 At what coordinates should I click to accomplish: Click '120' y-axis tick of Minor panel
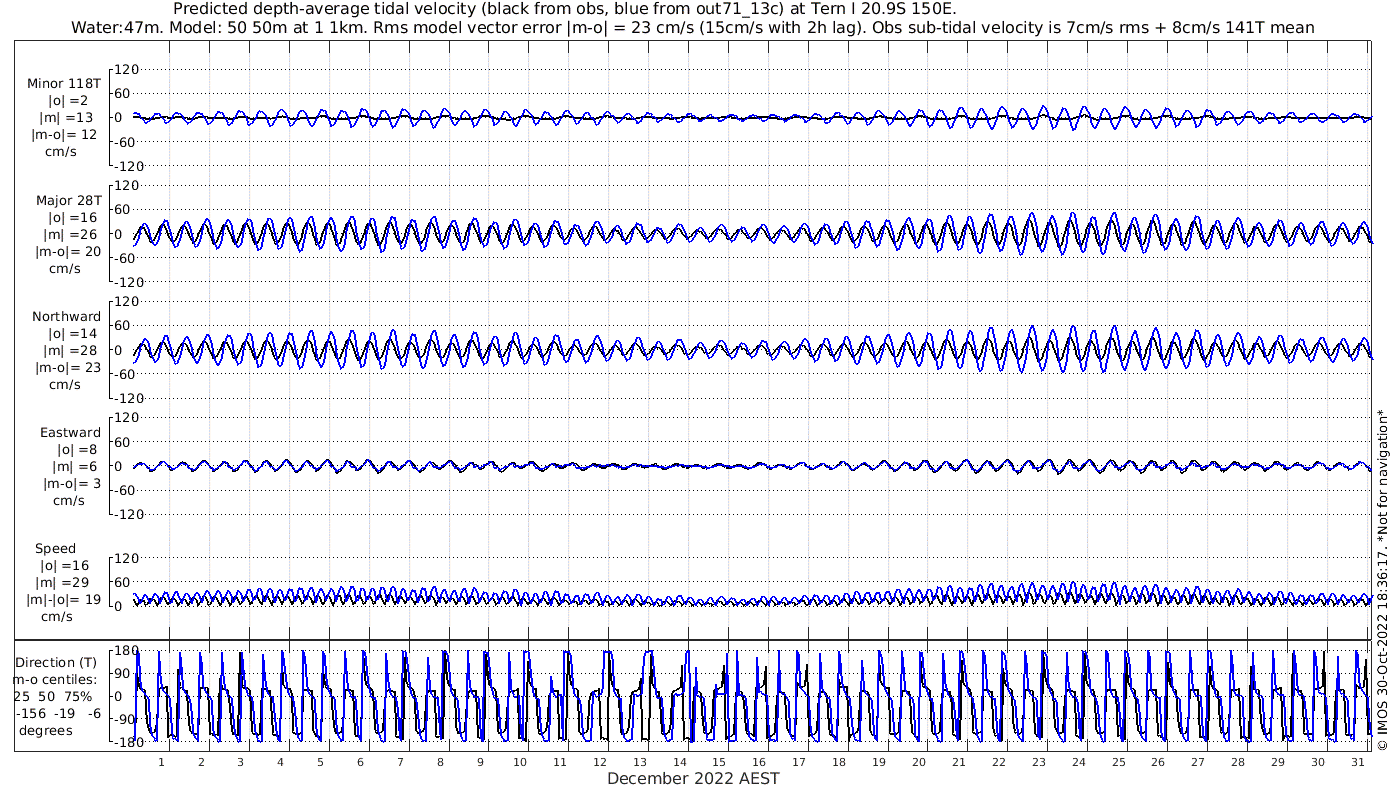coord(125,70)
